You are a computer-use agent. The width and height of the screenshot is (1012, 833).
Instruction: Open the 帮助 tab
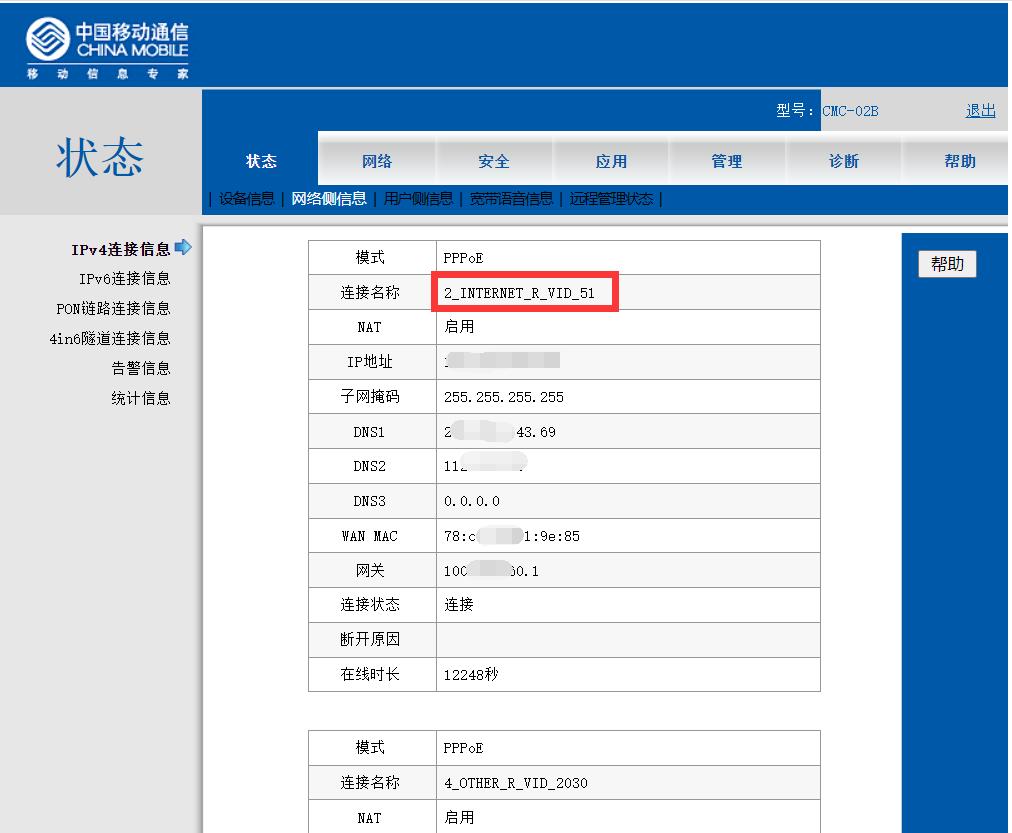tap(959, 161)
